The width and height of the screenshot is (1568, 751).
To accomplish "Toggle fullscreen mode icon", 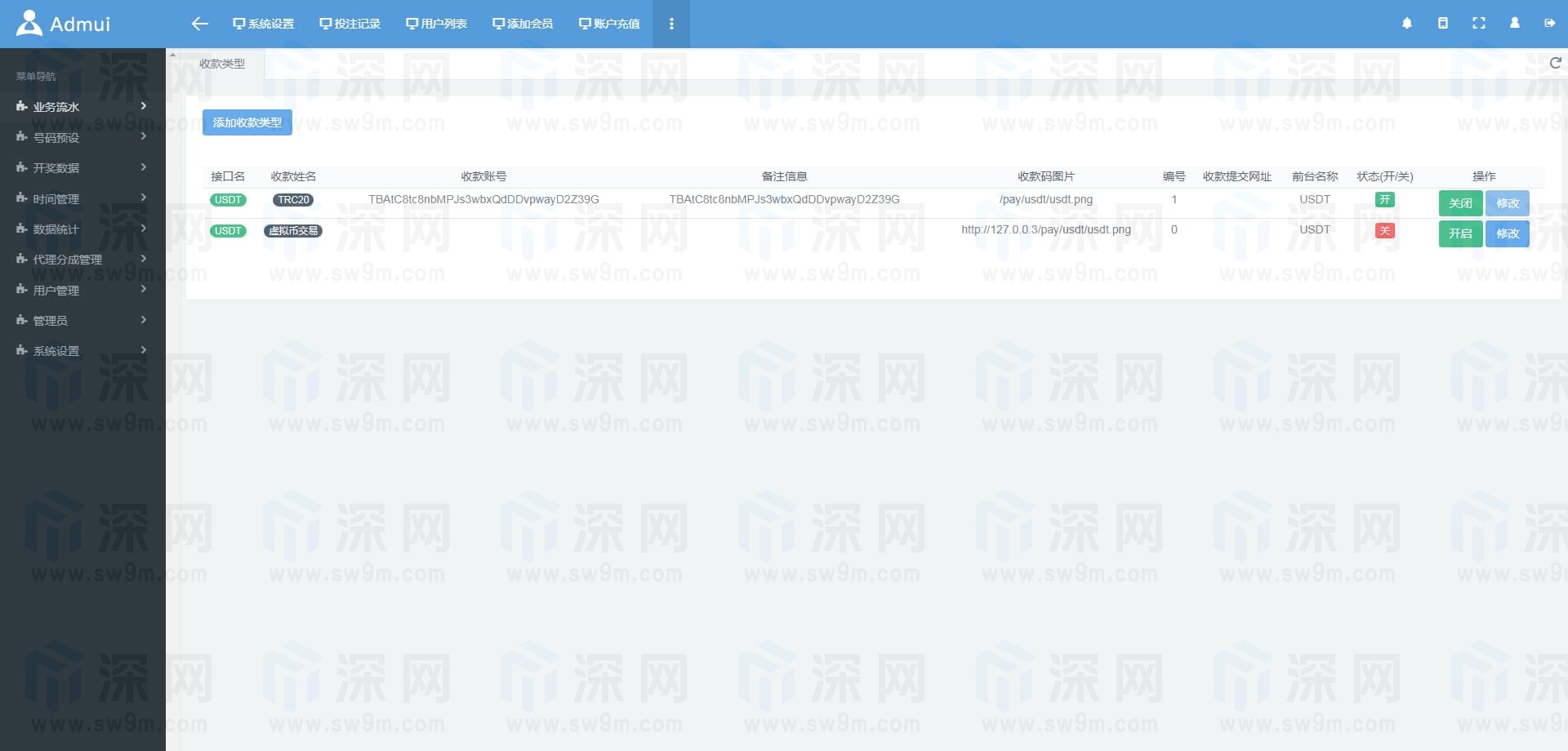I will coord(1478,24).
